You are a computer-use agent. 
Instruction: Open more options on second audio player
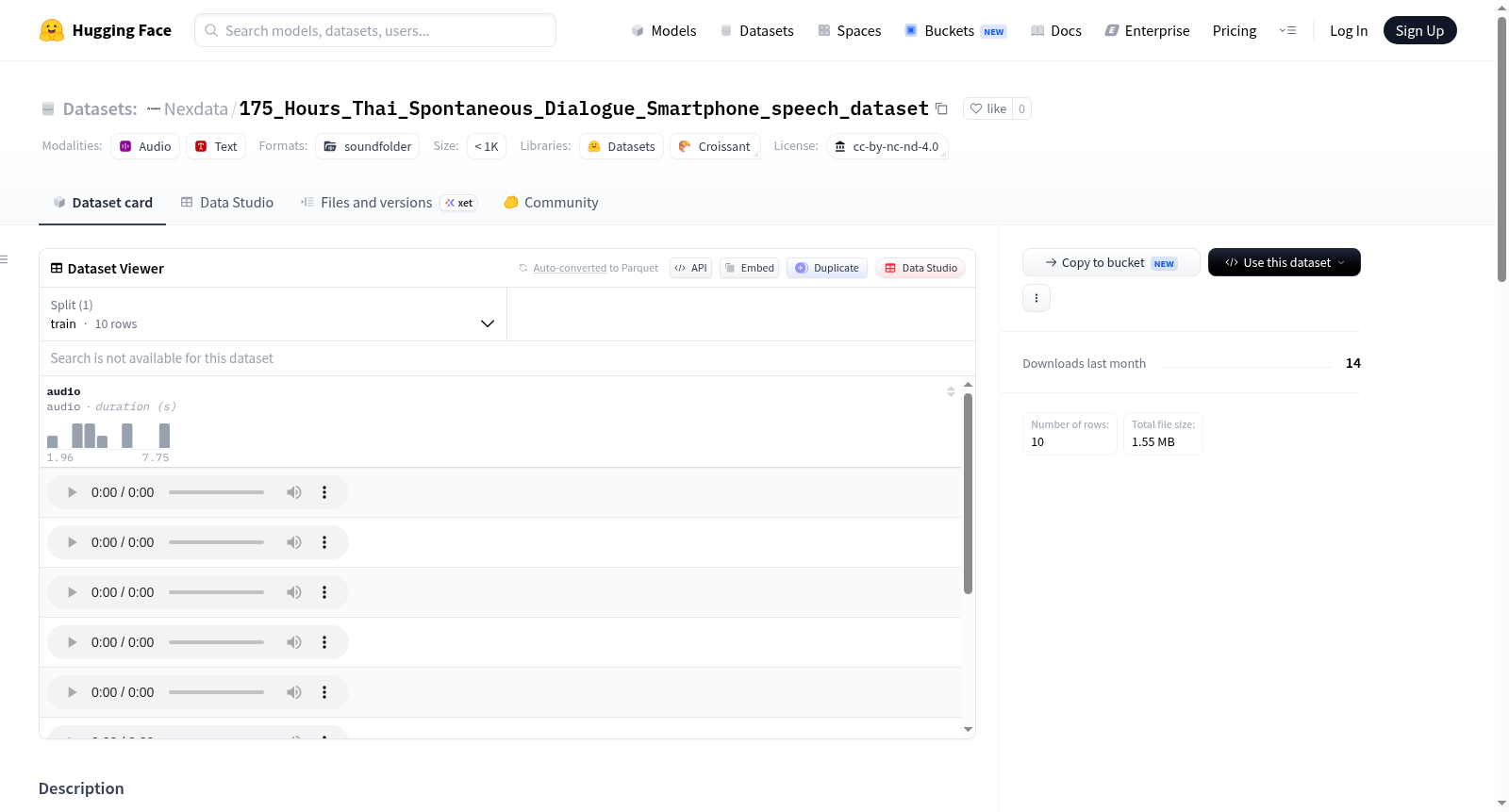pos(324,542)
